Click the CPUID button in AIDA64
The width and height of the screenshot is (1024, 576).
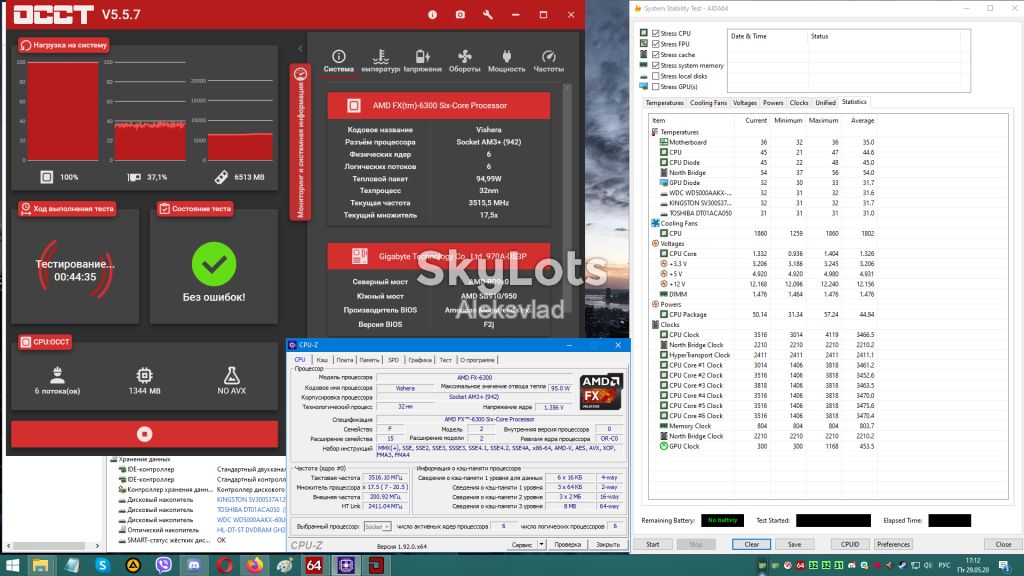(x=850, y=544)
